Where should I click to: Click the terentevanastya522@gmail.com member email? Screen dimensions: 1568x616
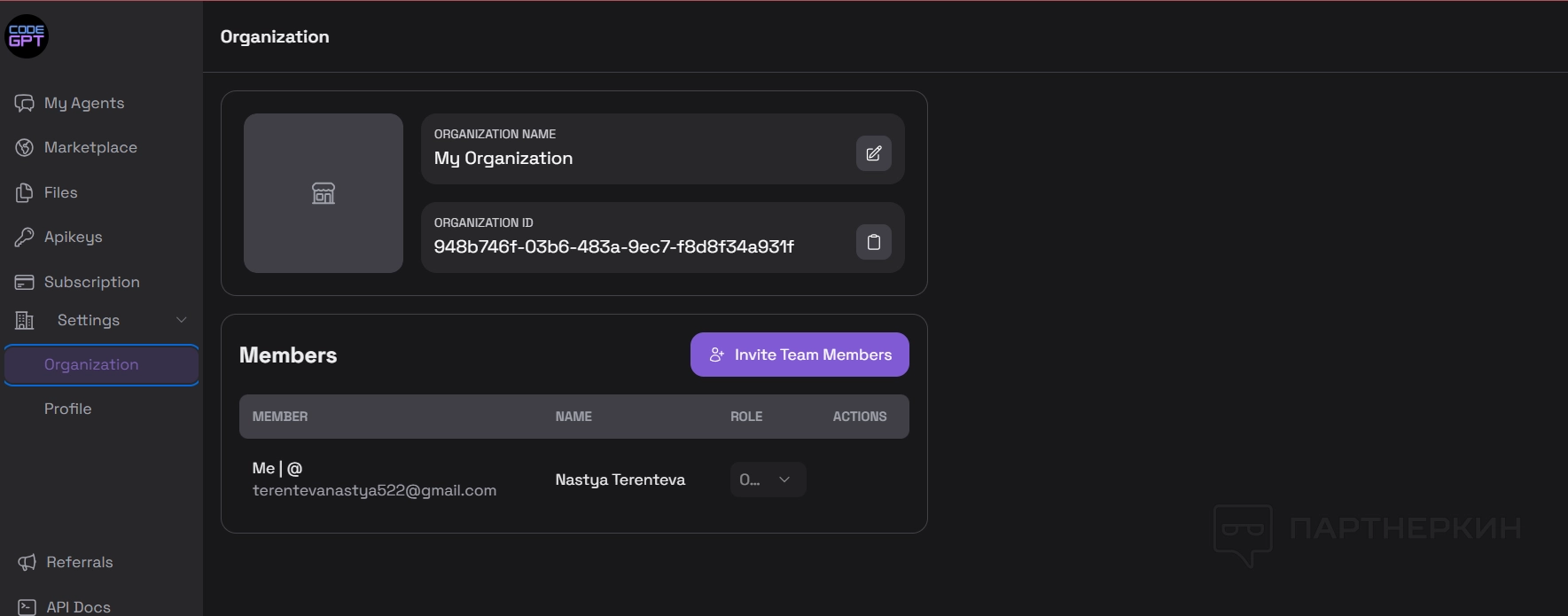374,490
